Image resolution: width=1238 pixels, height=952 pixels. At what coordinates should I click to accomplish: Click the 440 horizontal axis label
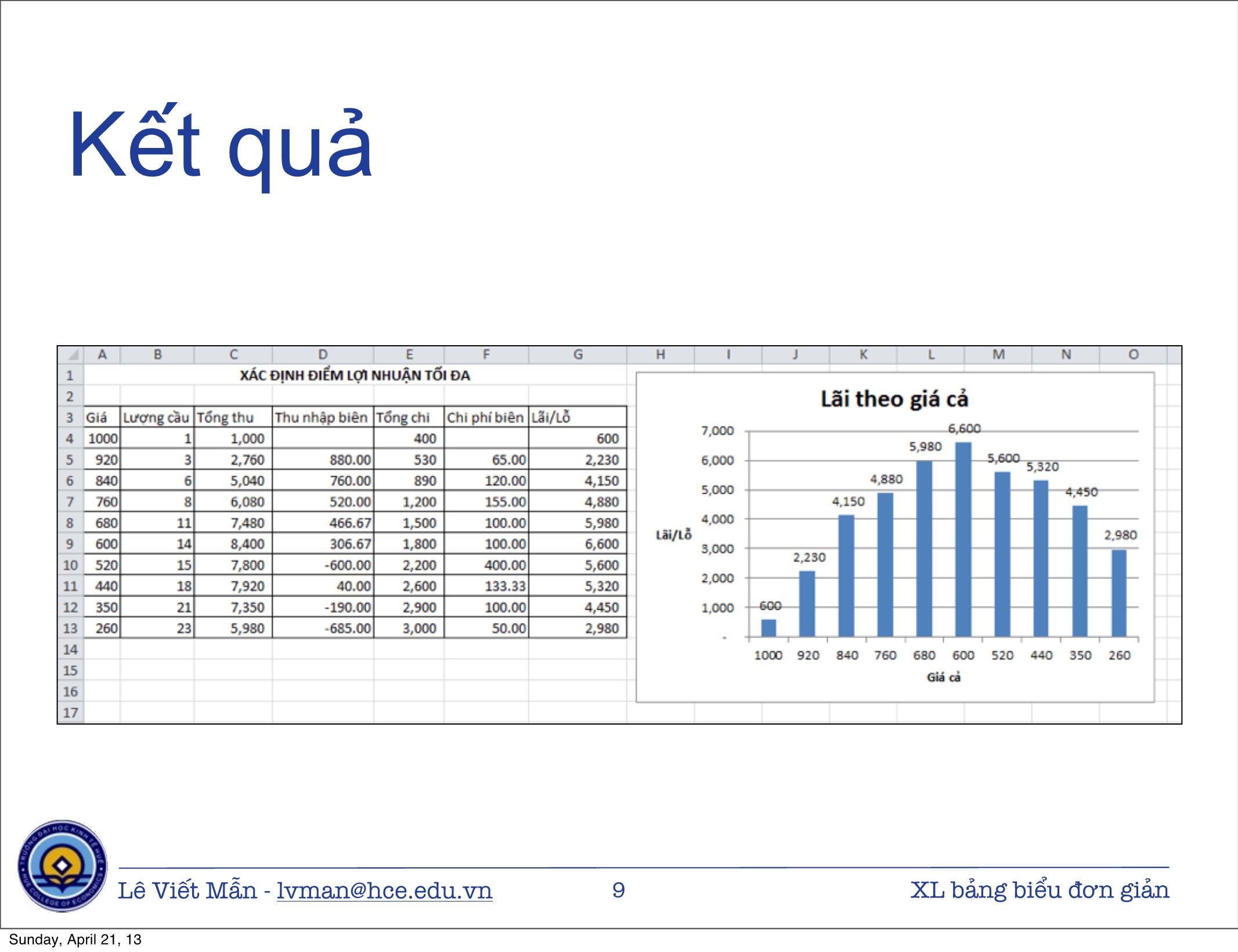coord(1041,656)
